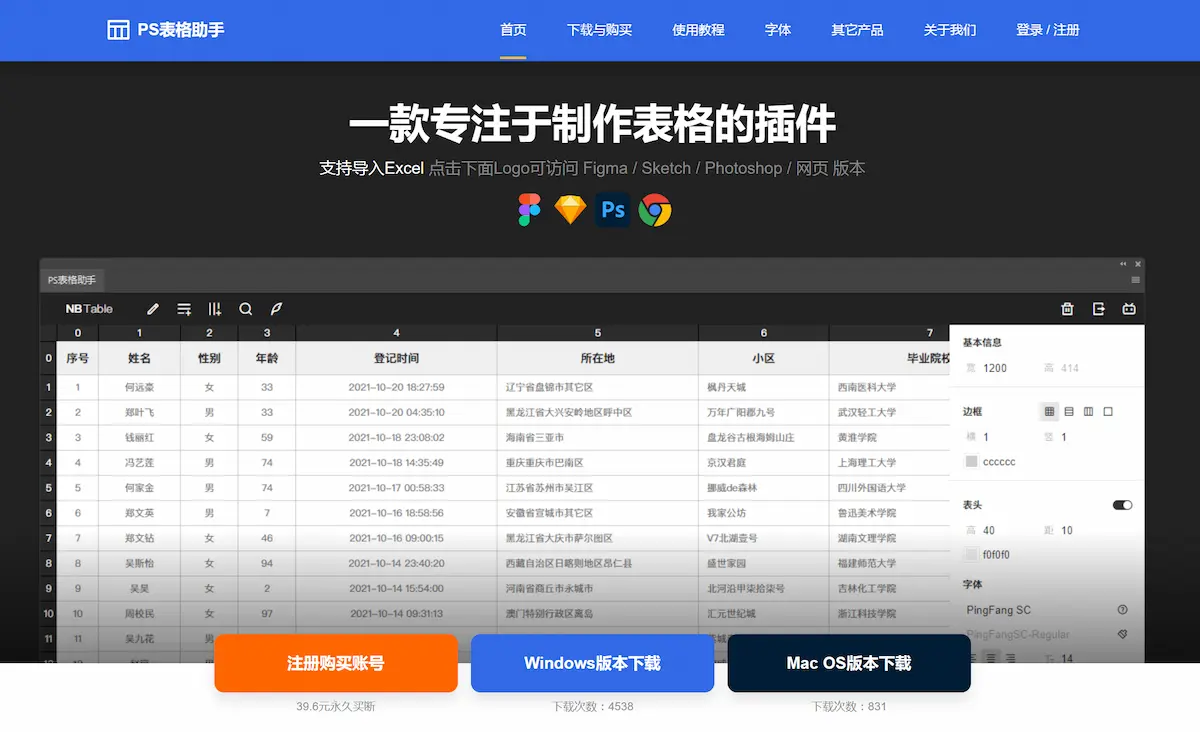The height and width of the screenshot is (732, 1200).
Task: Click the cccccc border color swatch
Action: [971, 462]
